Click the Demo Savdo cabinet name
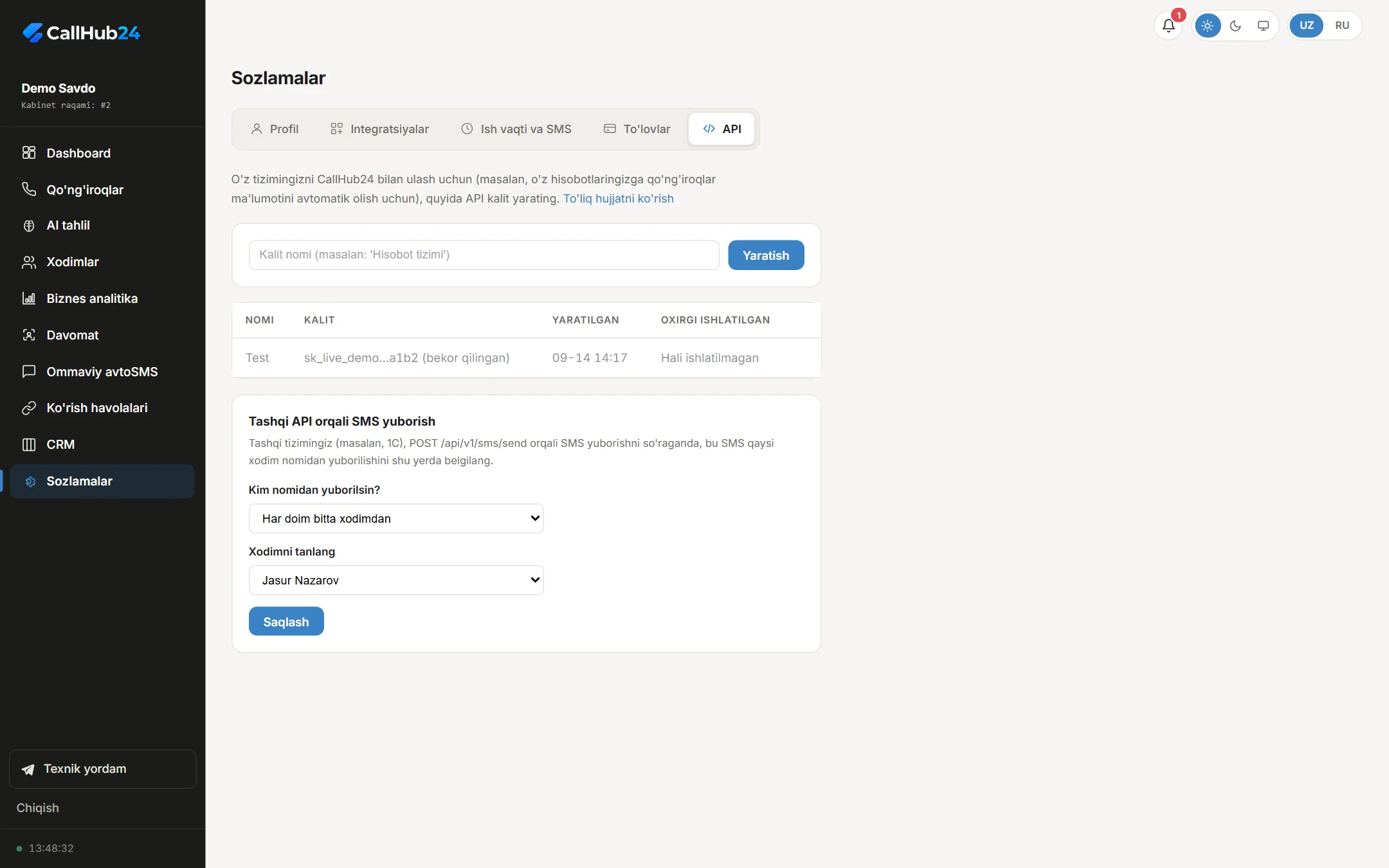Image resolution: width=1389 pixels, height=868 pixels. click(x=59, y=88)
